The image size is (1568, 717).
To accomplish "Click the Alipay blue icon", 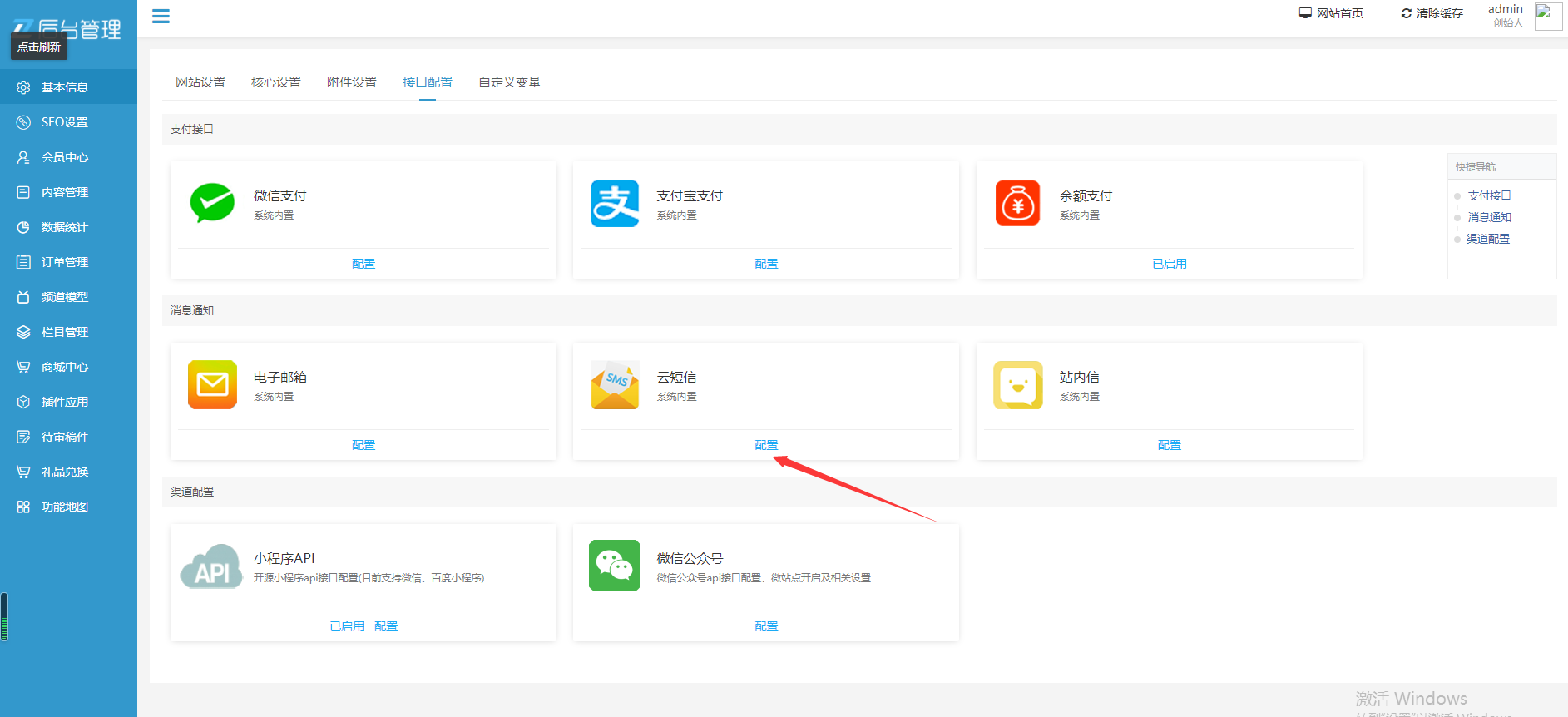I will point(615,203).
